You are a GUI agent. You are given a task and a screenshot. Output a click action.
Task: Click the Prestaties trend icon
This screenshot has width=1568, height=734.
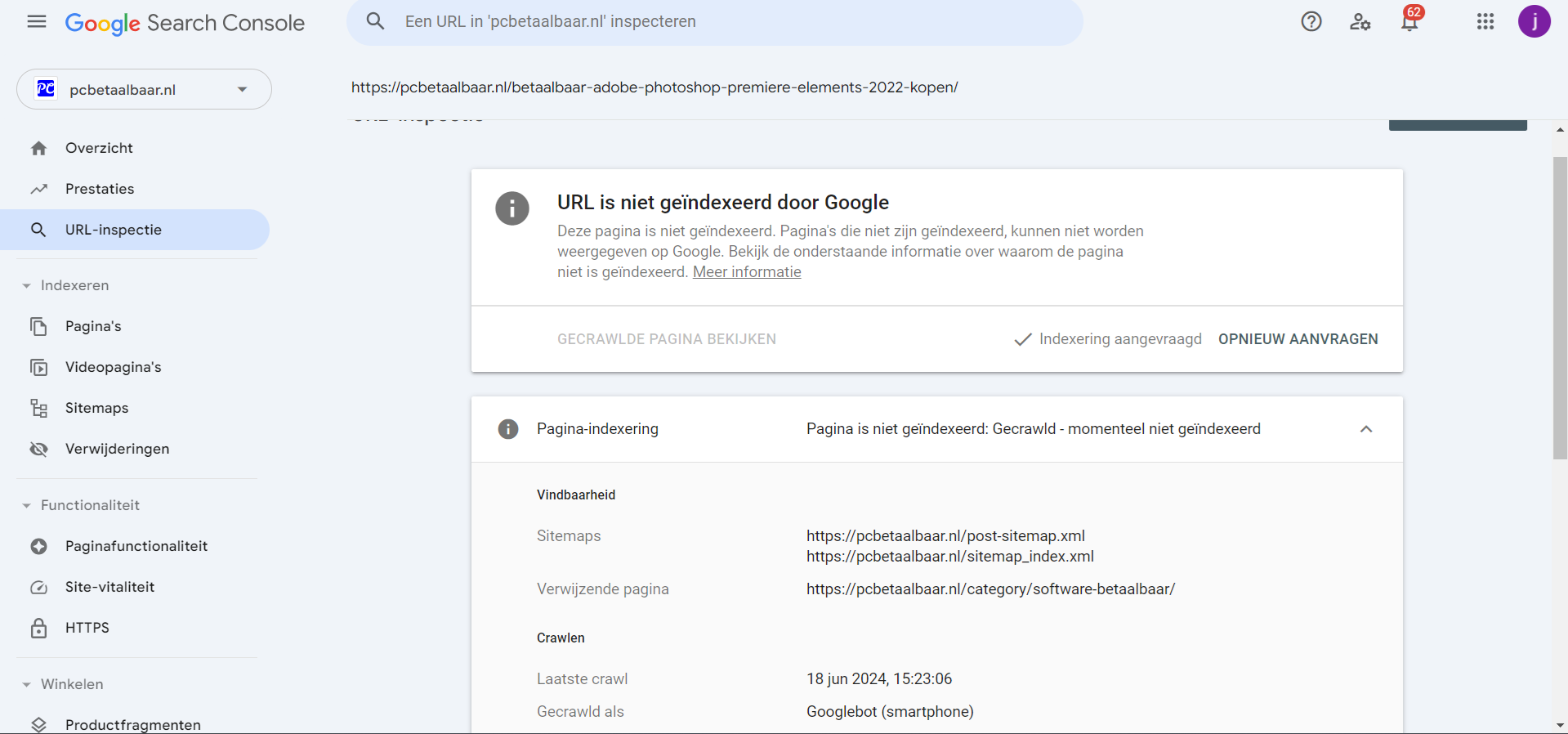(x=38, y=189)
